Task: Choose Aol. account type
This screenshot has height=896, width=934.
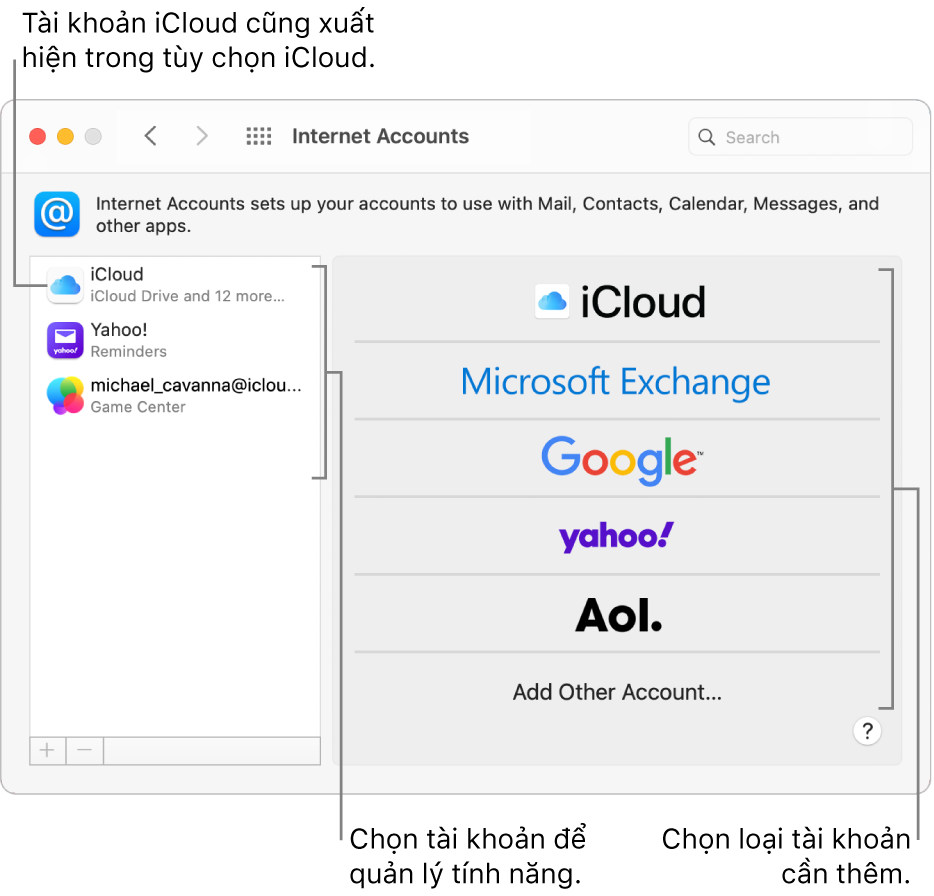Action: tap(617, 614)
